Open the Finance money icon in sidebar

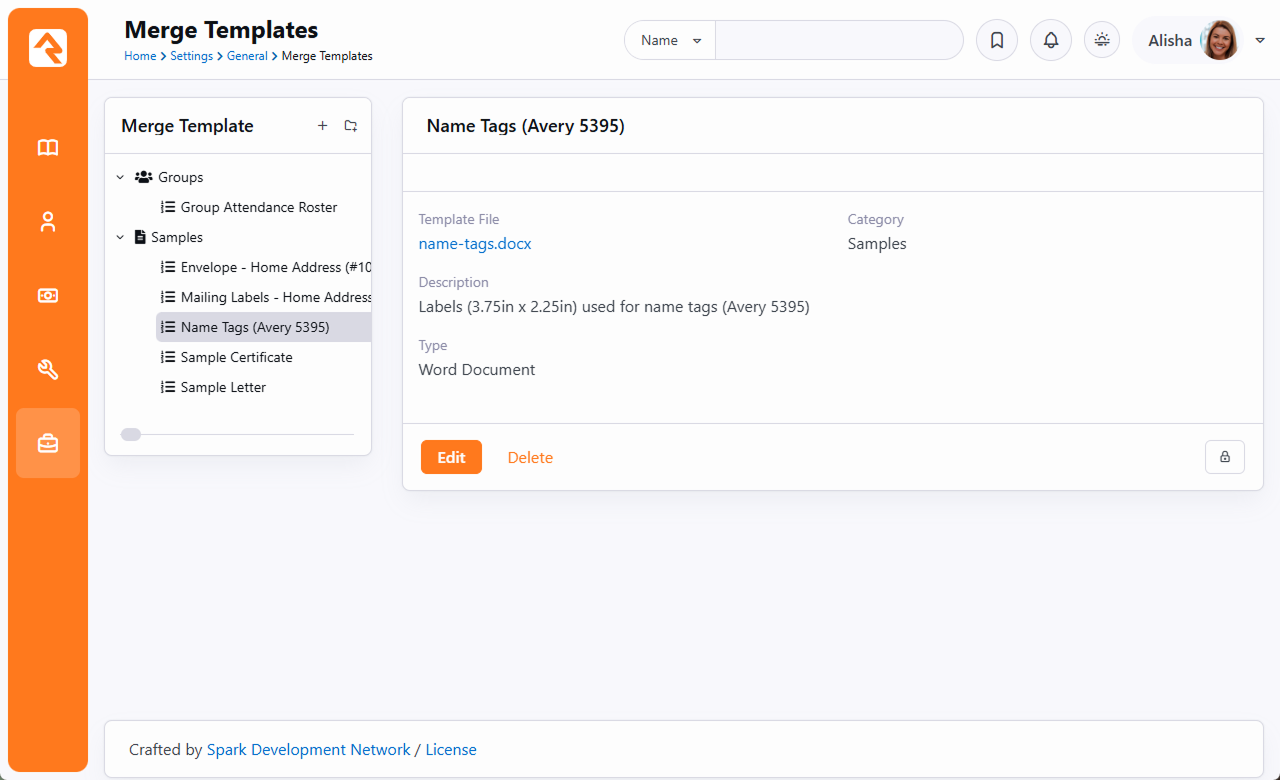(x=48, y=296)
